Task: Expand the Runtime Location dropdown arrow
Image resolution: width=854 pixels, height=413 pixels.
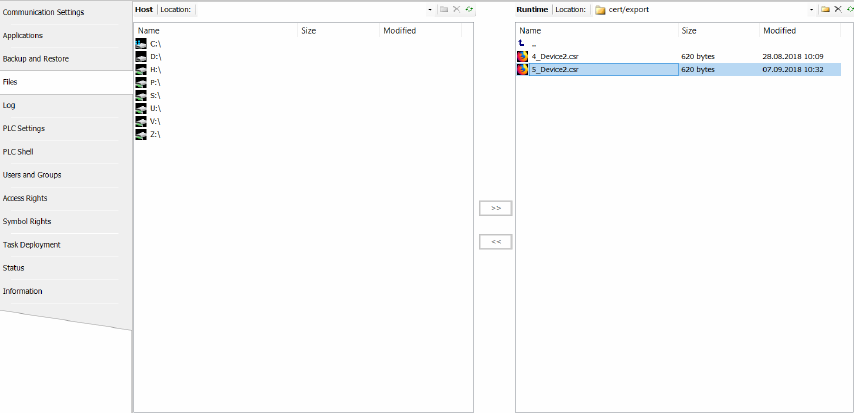Action: tap(811, 9)
